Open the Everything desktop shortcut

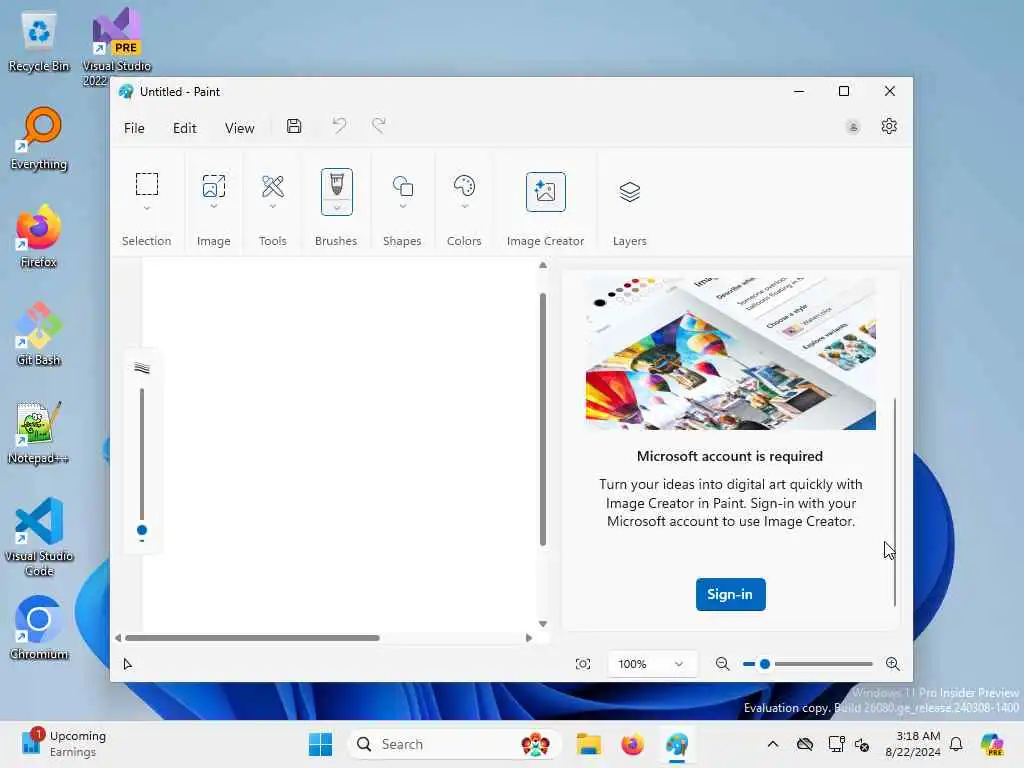[x=39, y=138]
